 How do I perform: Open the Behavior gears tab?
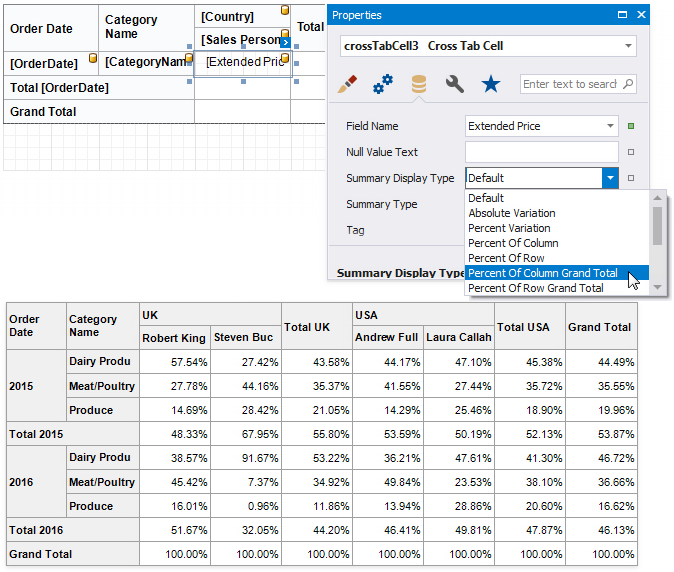[x=382, y=85]
